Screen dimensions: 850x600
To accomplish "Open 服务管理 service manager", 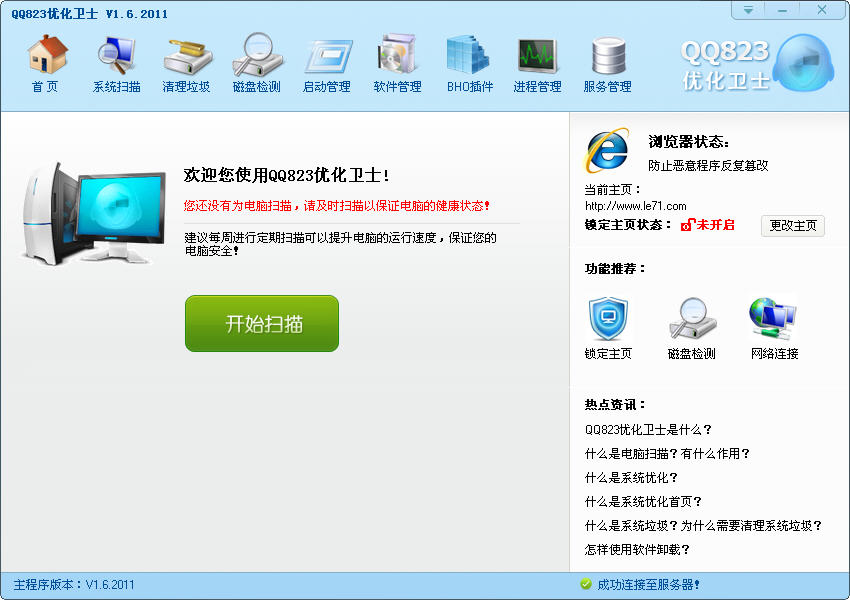I will tap(608, 63).
